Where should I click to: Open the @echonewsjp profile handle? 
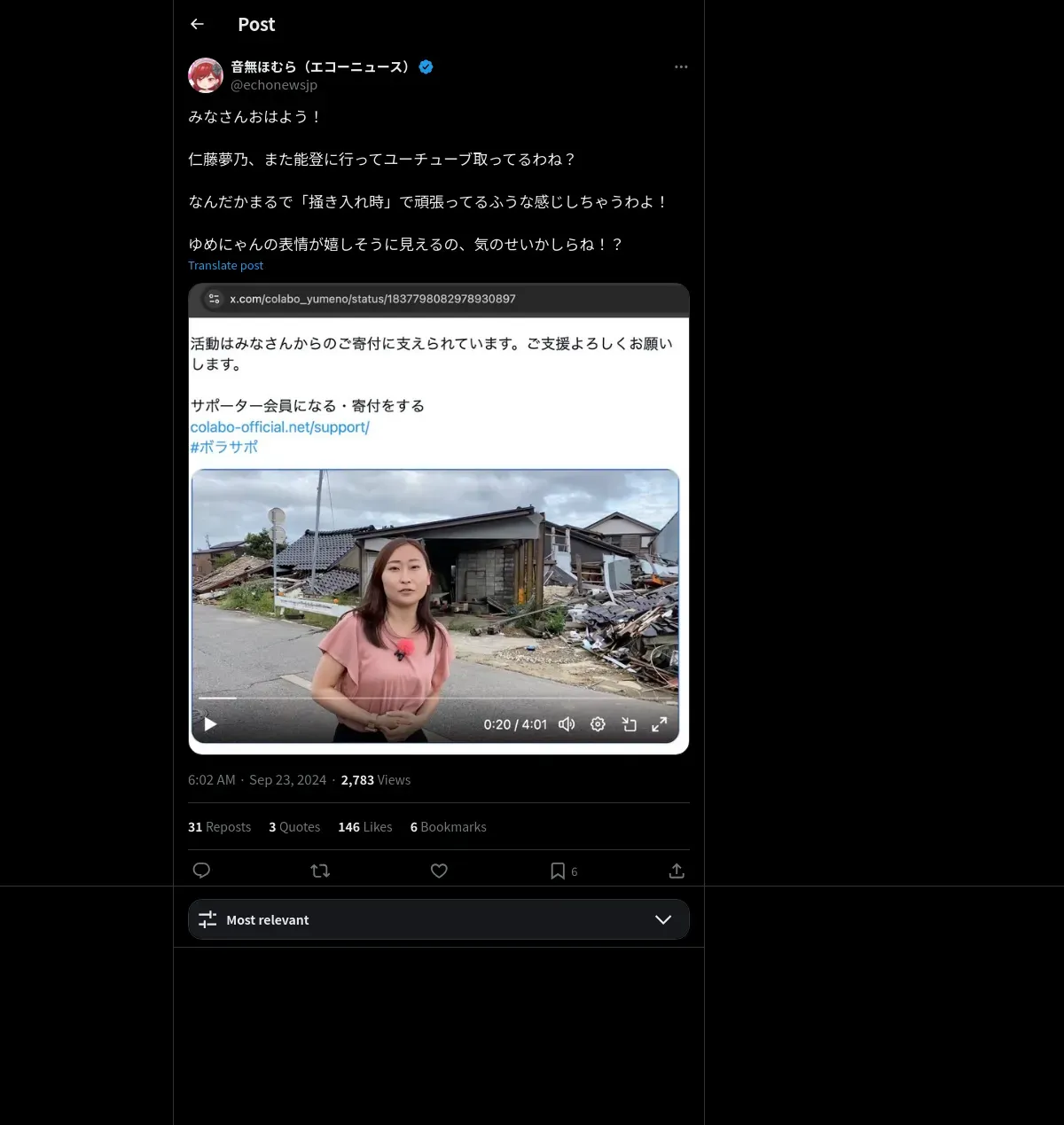click(x=274, y=85)
